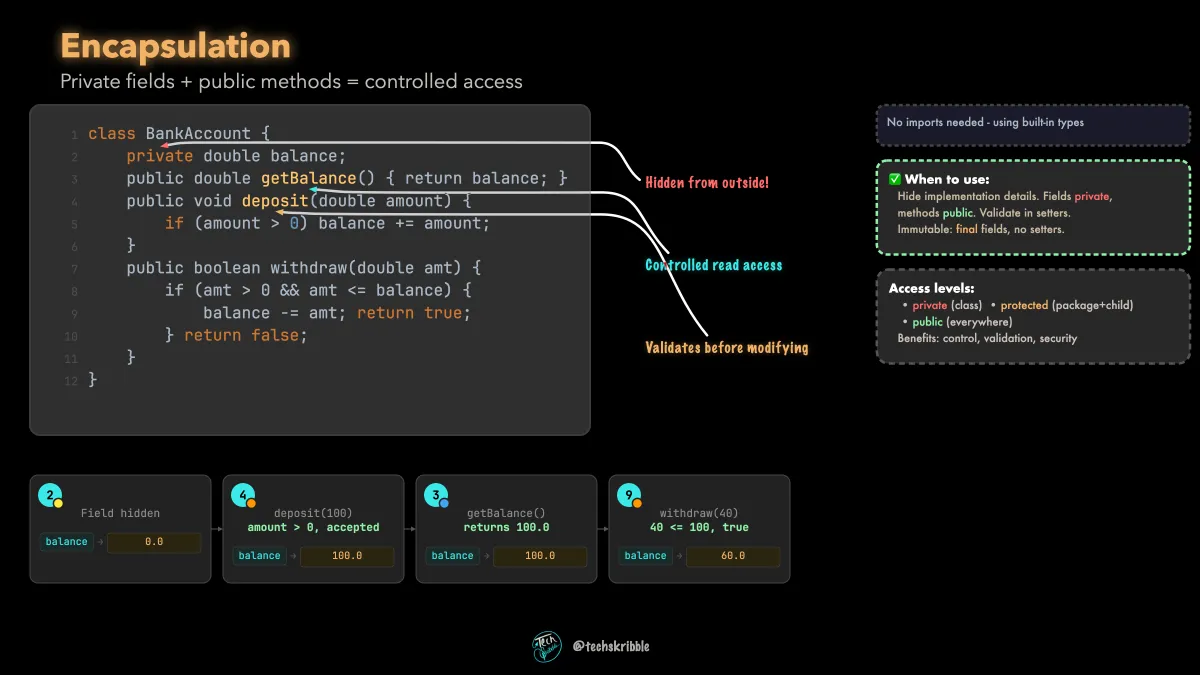Click the Encapsulation title heading
Screen dimensions: 1200x675
[x=175, y=46]
